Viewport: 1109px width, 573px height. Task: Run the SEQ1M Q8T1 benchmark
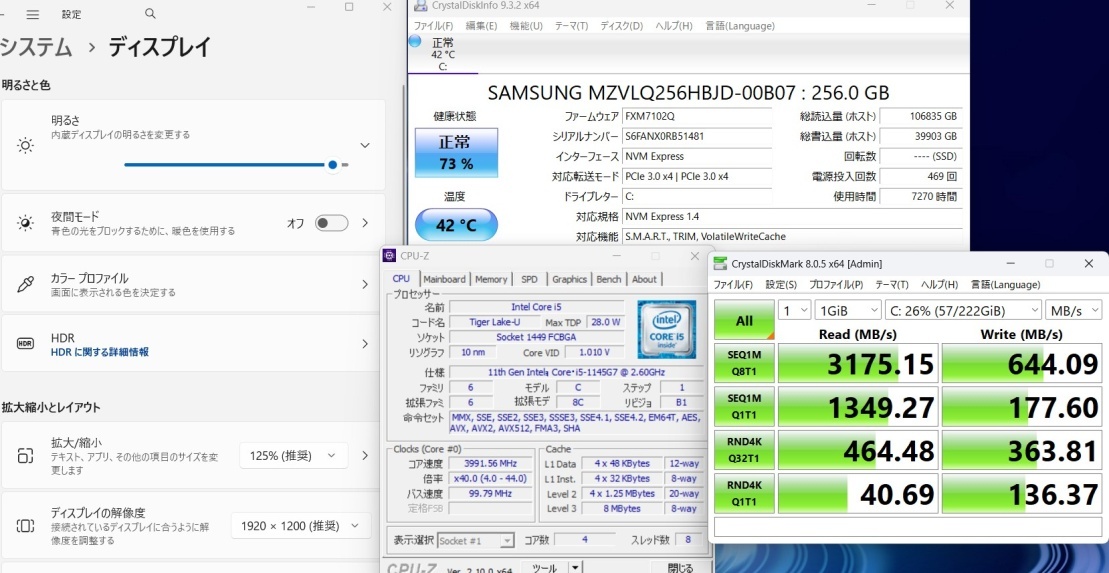pyautogui.click(x=744, y=364)
